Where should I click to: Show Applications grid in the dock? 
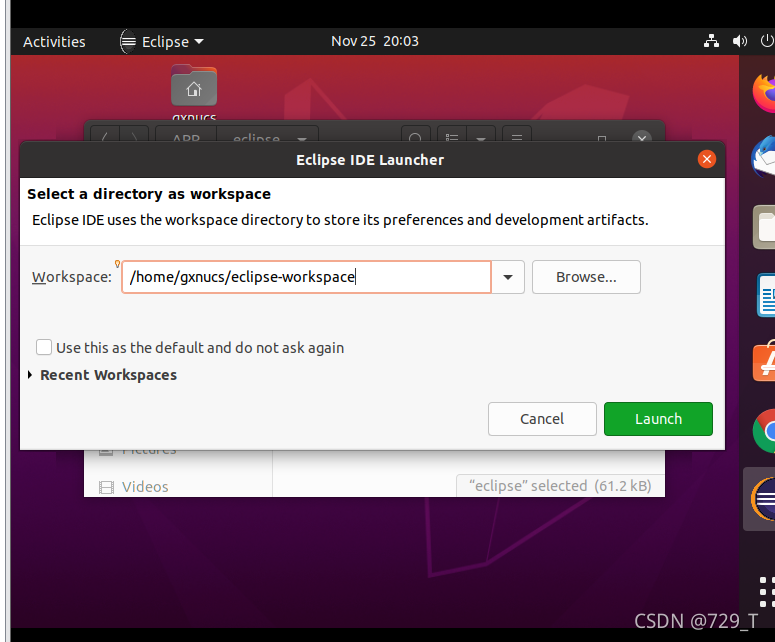pos(767,592)
